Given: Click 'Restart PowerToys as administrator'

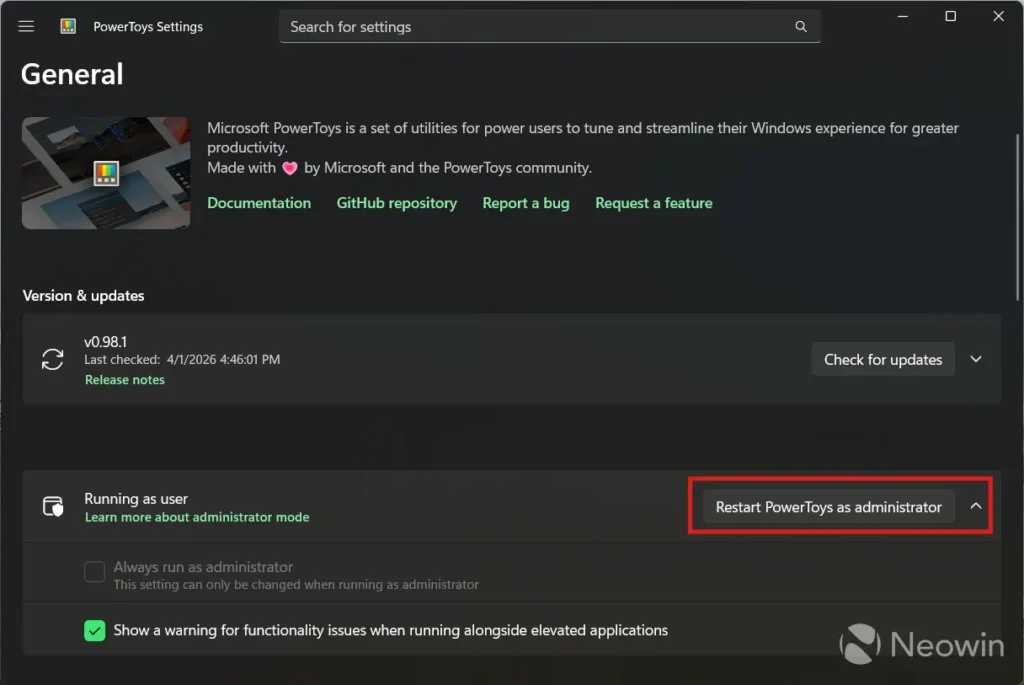Looking at the screenshot, I should [827, 507].
